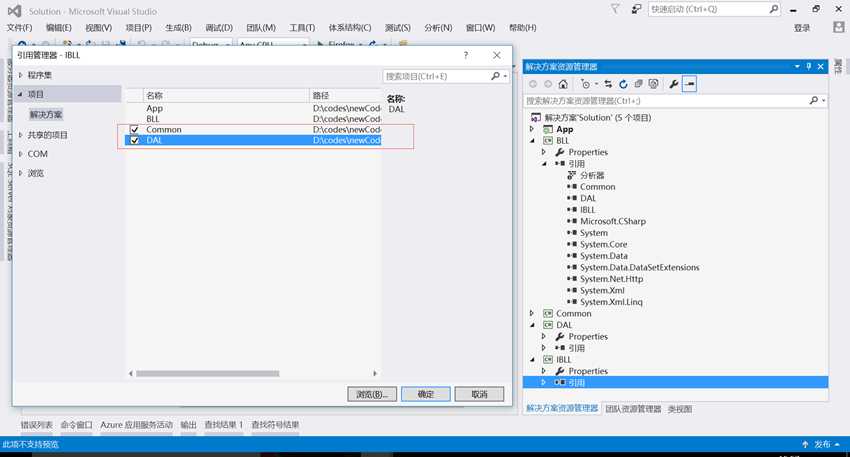The height and width of the screenshot is (457, 850).
Task: Switch to the 团队资源管理器 tab
Action: click(633, 409)
